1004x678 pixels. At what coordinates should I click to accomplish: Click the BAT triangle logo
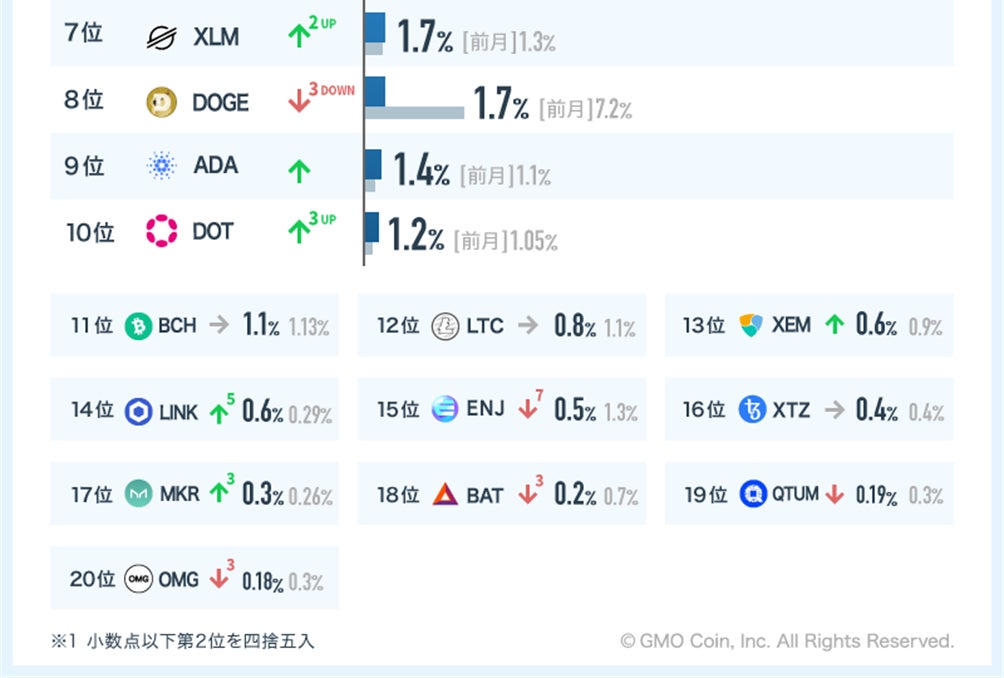pos(445,494)
